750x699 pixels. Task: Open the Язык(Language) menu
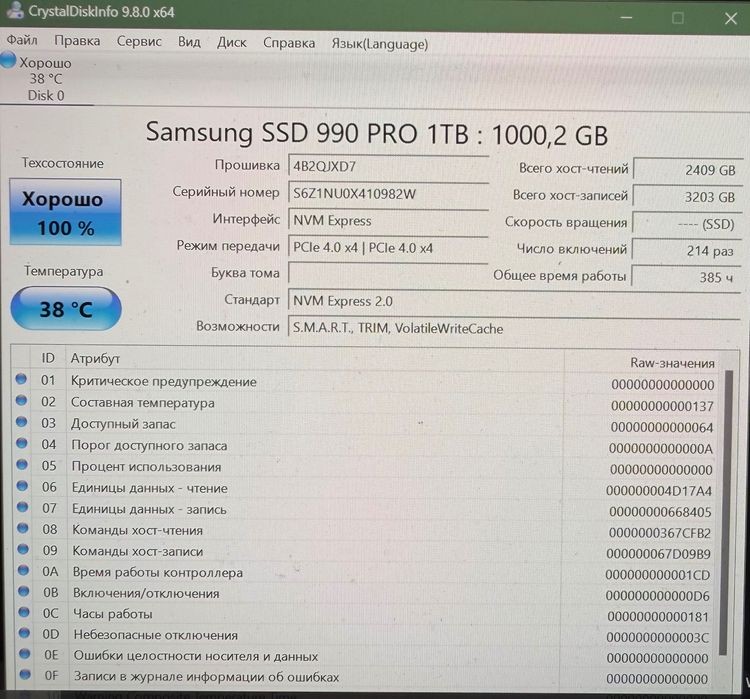click(x=380, y=44)
